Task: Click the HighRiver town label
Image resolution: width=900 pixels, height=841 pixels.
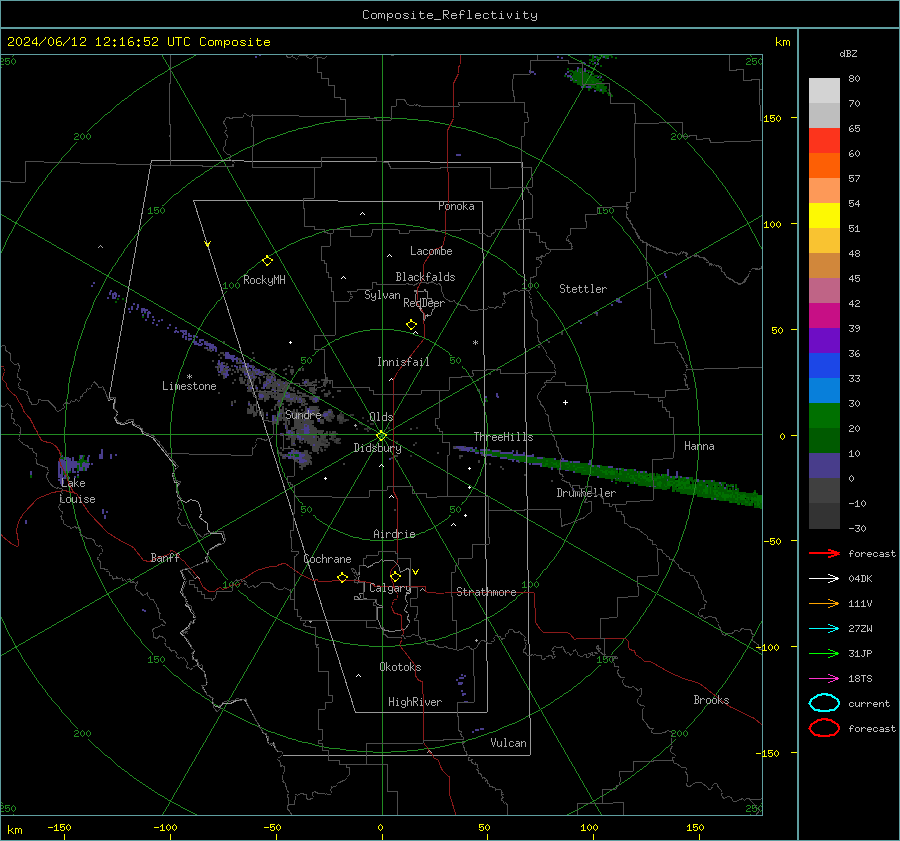Action: (x=415, y=702)
